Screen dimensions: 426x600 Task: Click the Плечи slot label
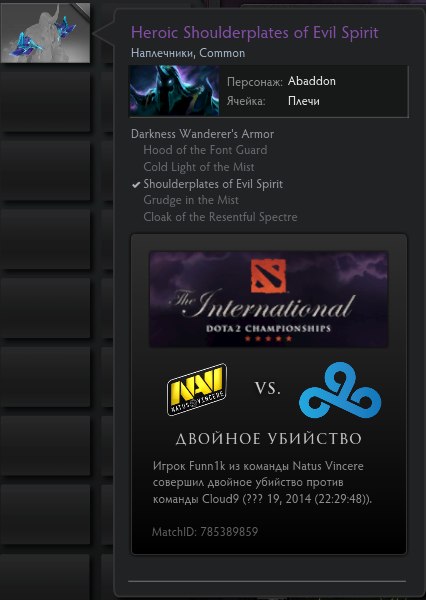tap(304, 101)
